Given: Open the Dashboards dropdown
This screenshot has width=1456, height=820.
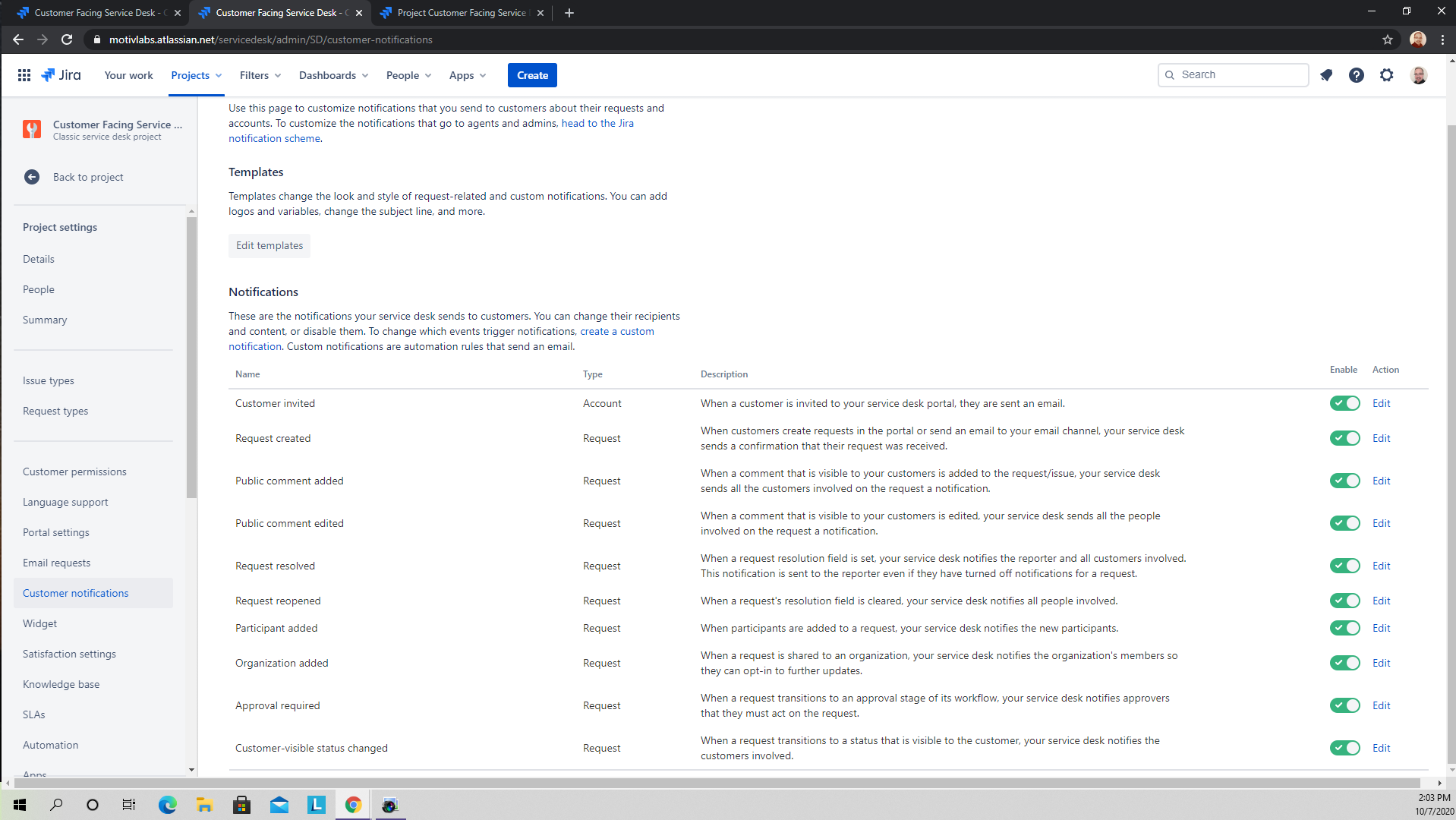Looking at the screenshot, I should (x=334, y=75).
